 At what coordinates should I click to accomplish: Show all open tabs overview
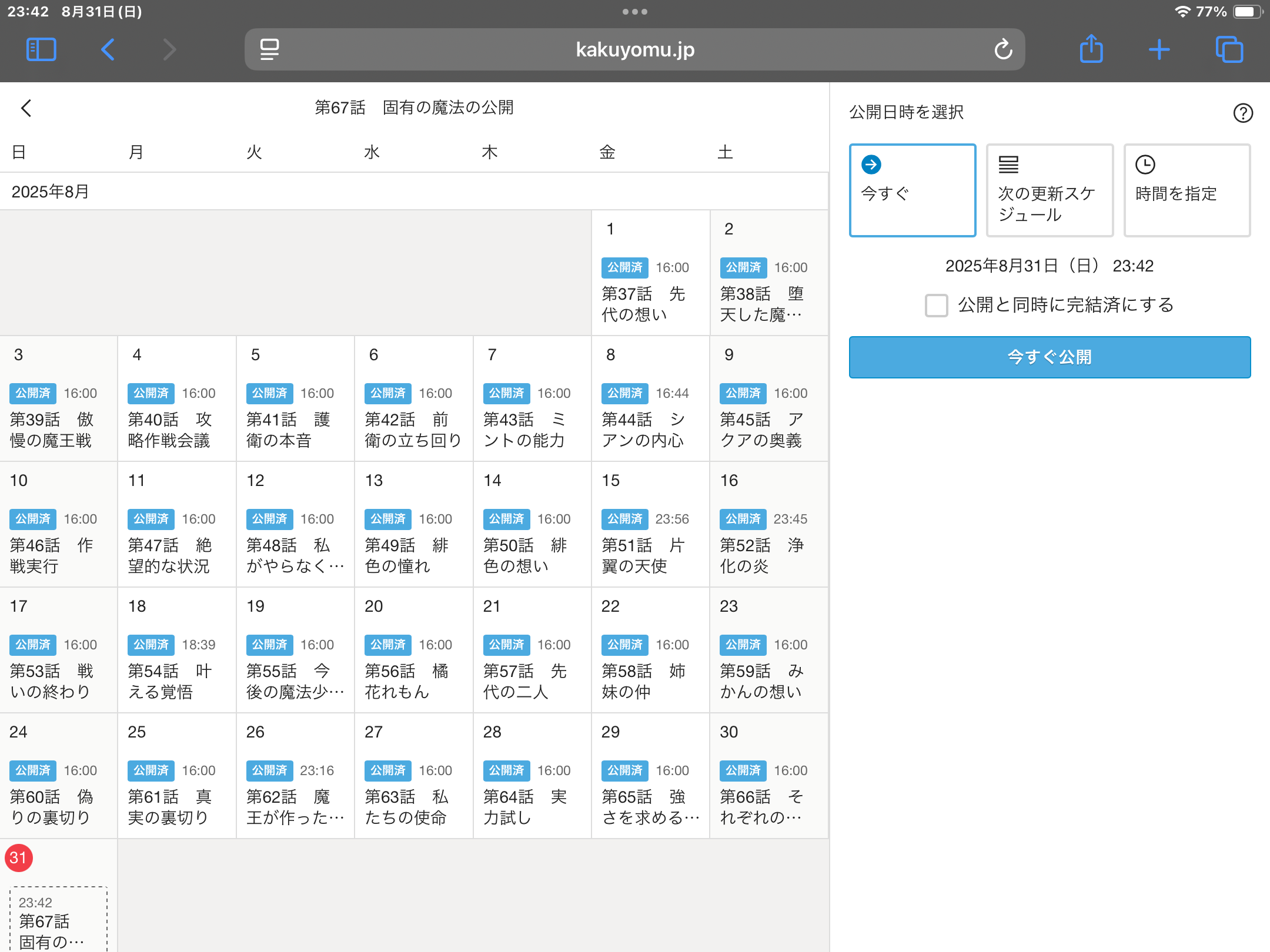pyautogui.click(x=1229, y=49)
